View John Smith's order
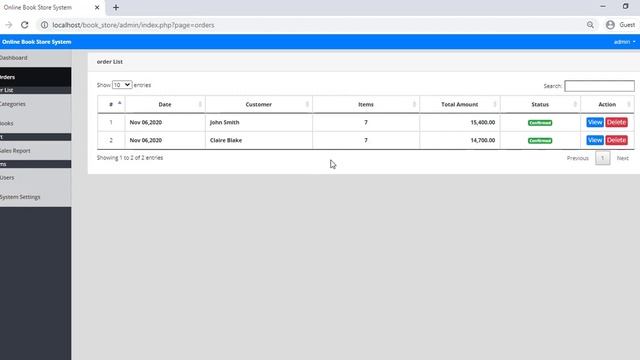640x360 pixels. pyautogui.click(x=595, y=122)
